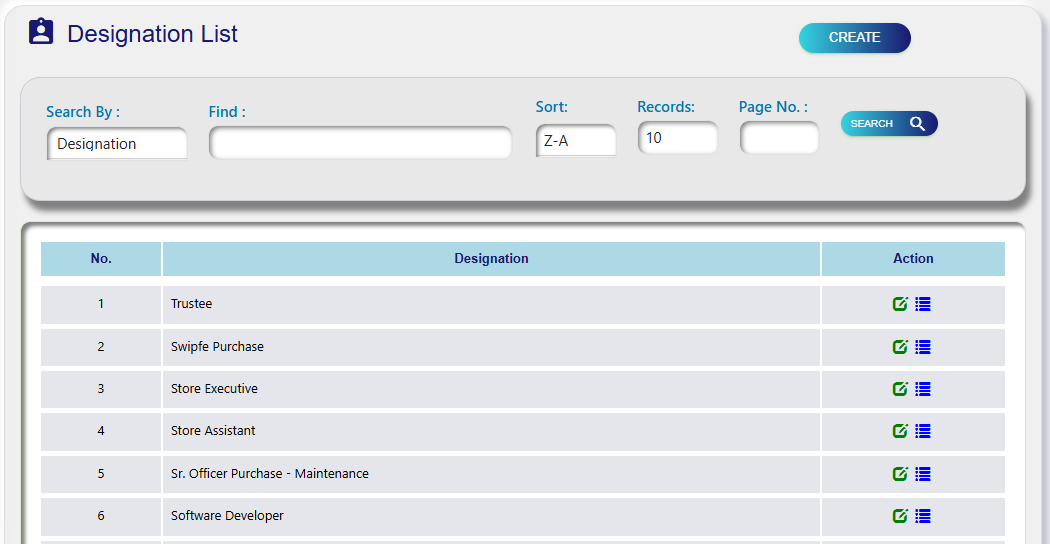View list icon for Store Executive
1050x544 pixels.
click(923, 389)
